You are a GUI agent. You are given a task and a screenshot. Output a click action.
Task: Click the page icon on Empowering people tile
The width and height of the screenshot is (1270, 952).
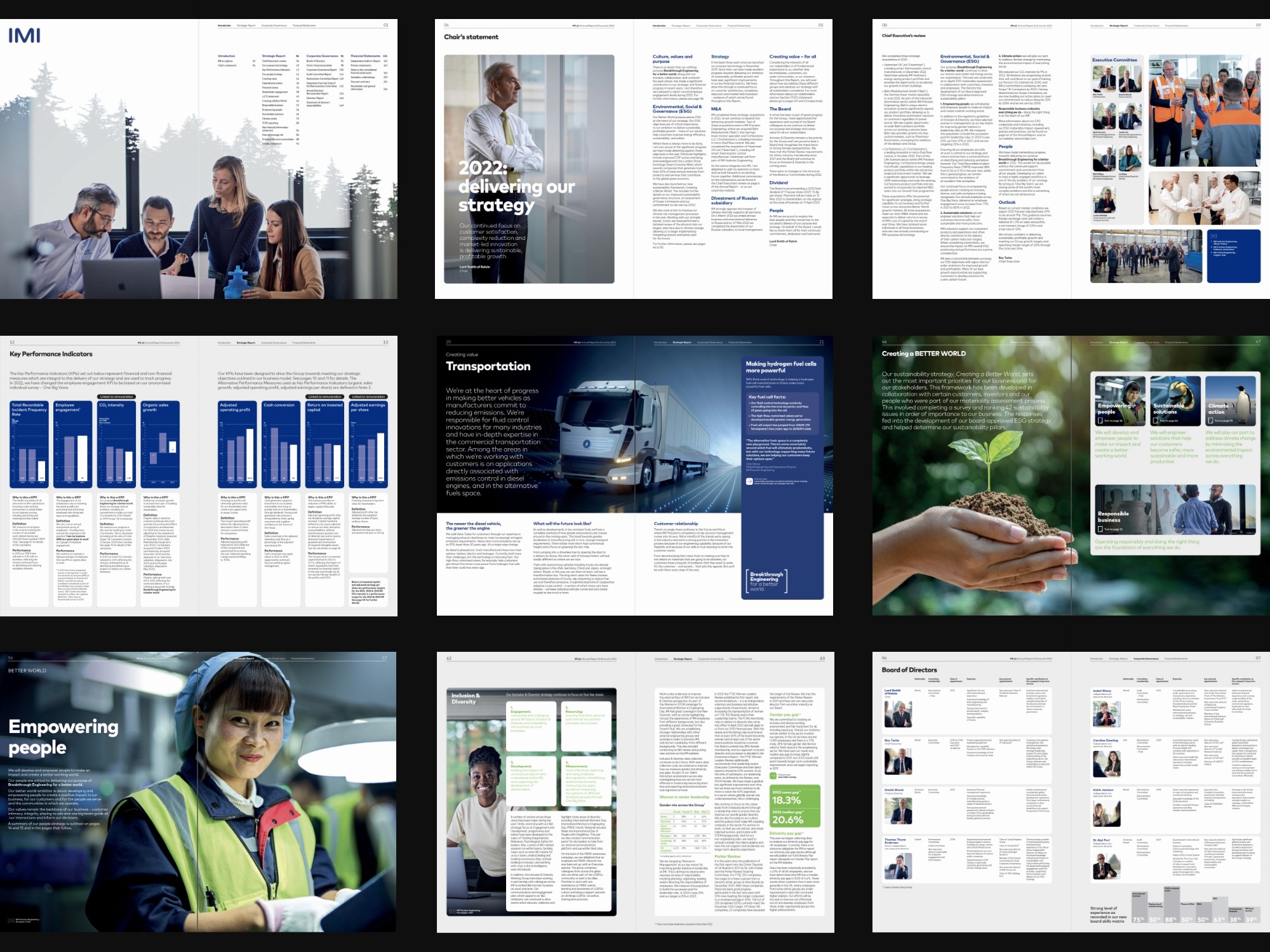pos(1100,421)
